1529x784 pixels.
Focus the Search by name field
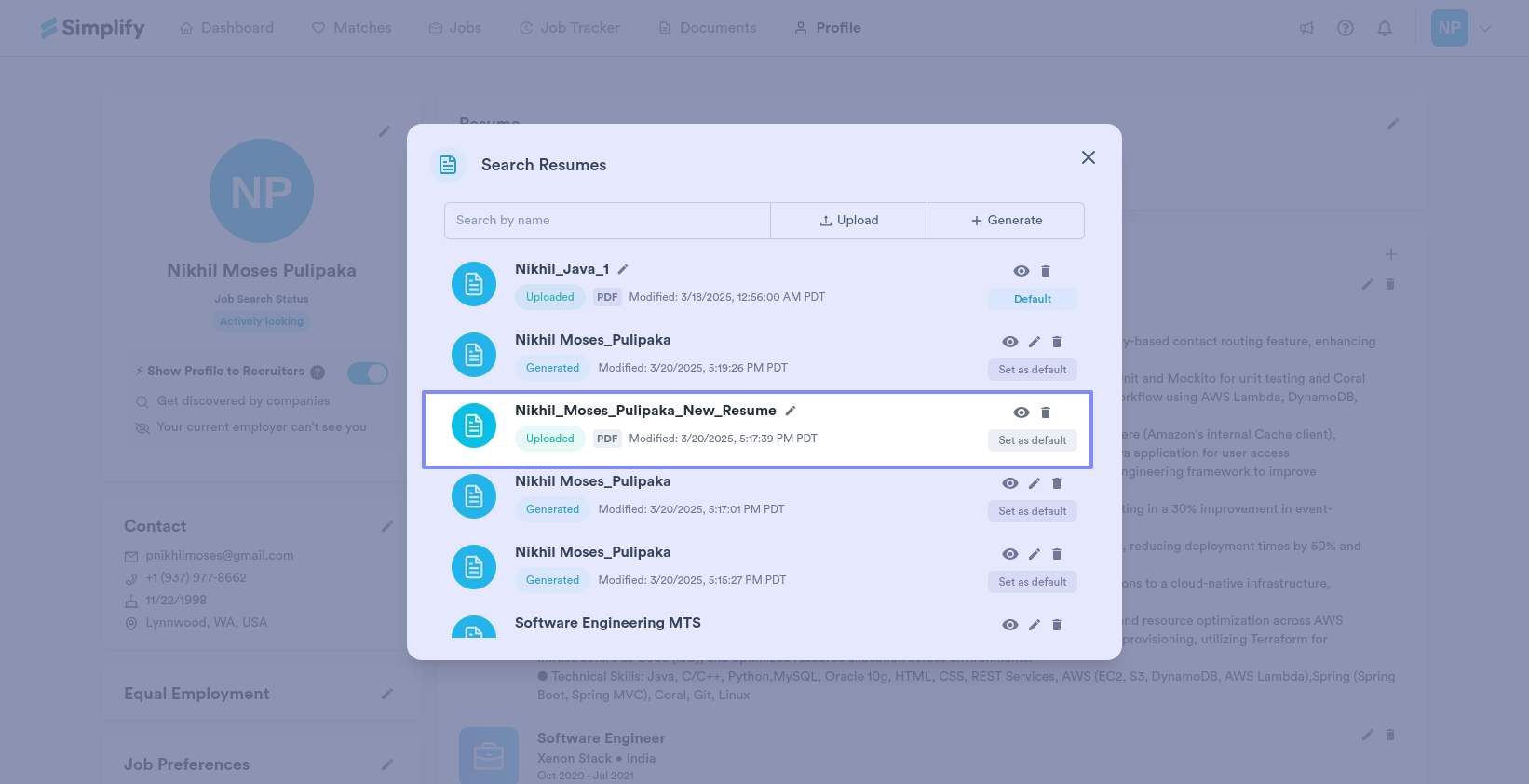click(607, 221)
